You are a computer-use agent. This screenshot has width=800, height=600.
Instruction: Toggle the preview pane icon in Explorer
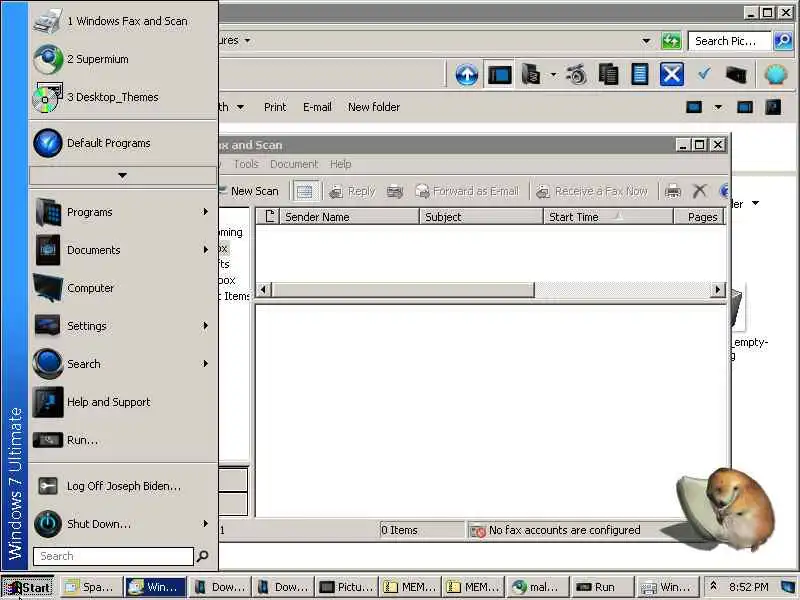point(745,107)
